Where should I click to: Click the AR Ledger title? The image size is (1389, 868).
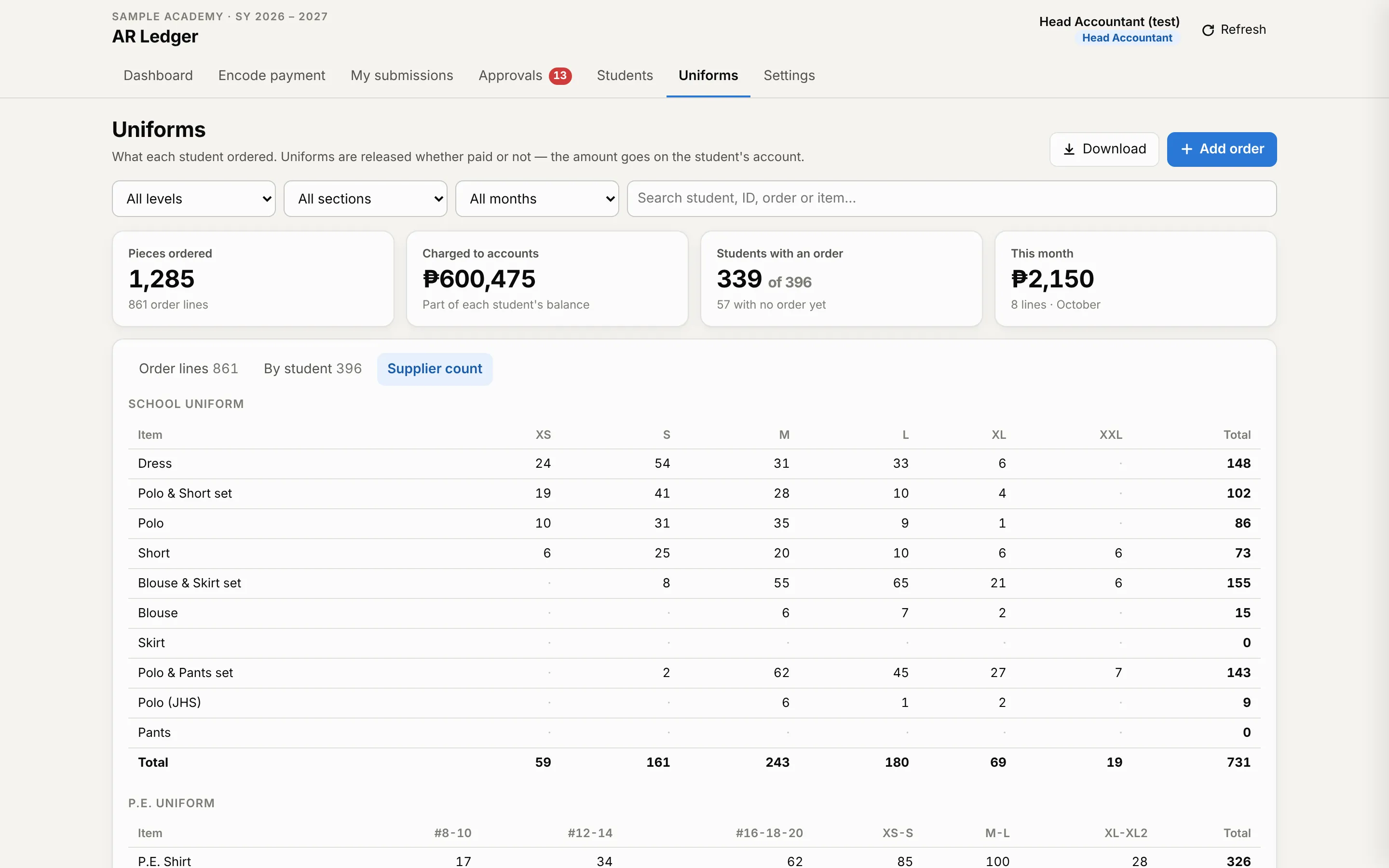pyautogui.click(x=155, y=37)
